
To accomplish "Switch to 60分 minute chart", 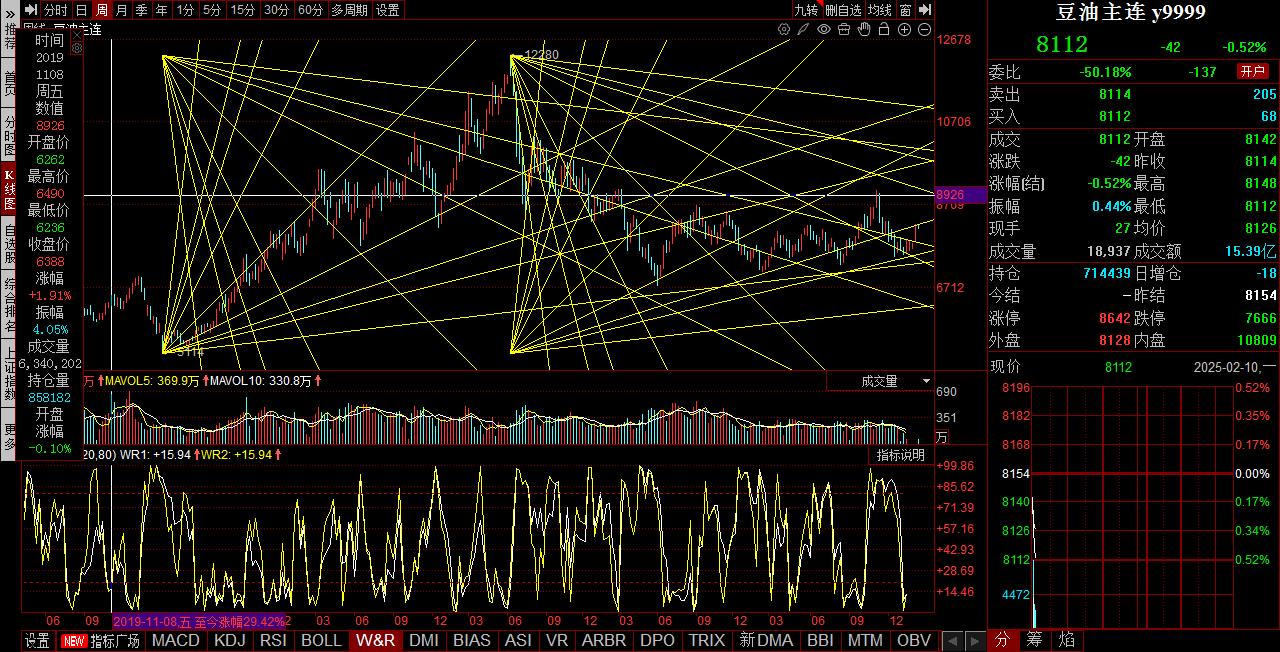I will coord(311,10).
